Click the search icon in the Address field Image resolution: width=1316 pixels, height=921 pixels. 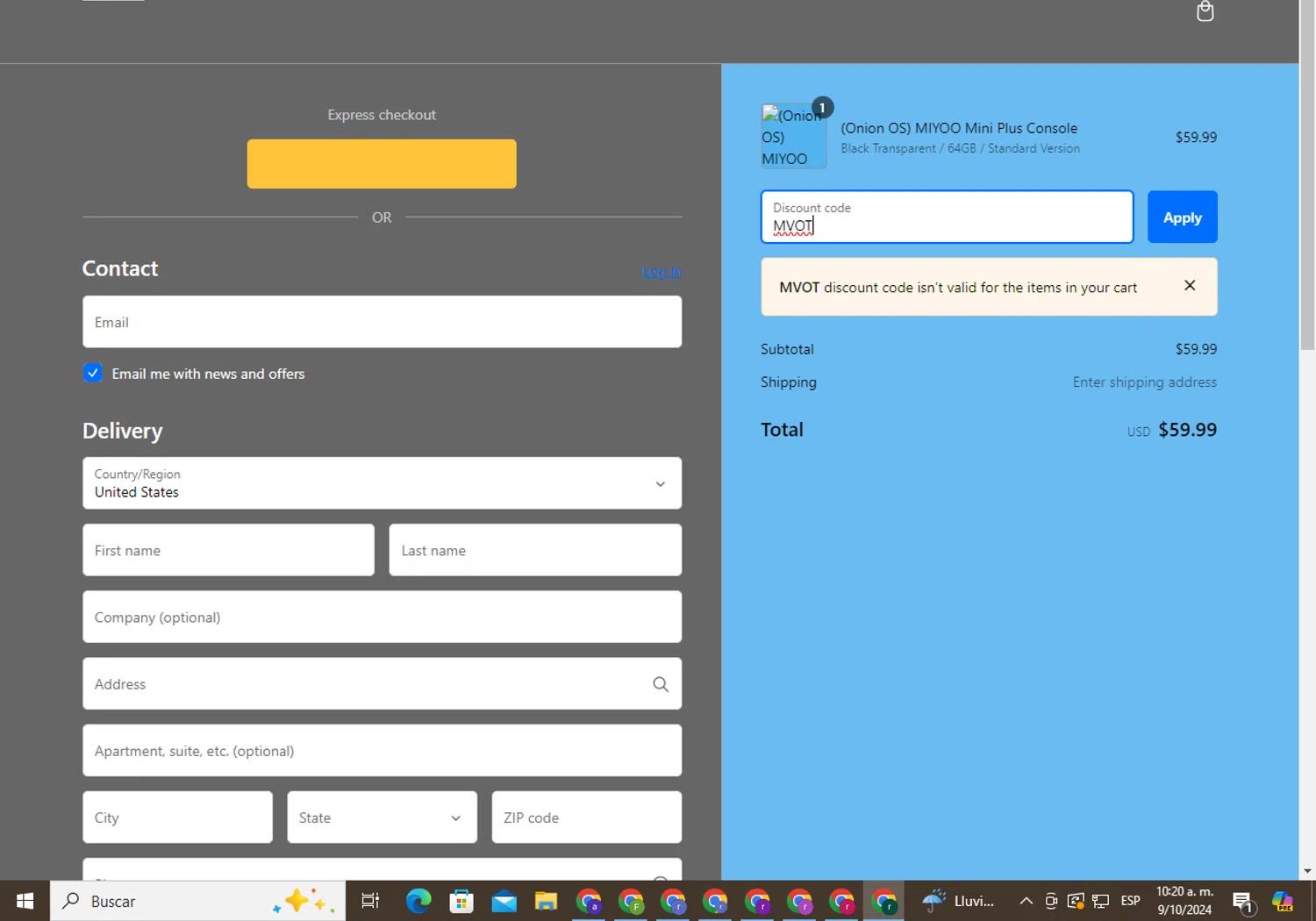coord(661,684)
